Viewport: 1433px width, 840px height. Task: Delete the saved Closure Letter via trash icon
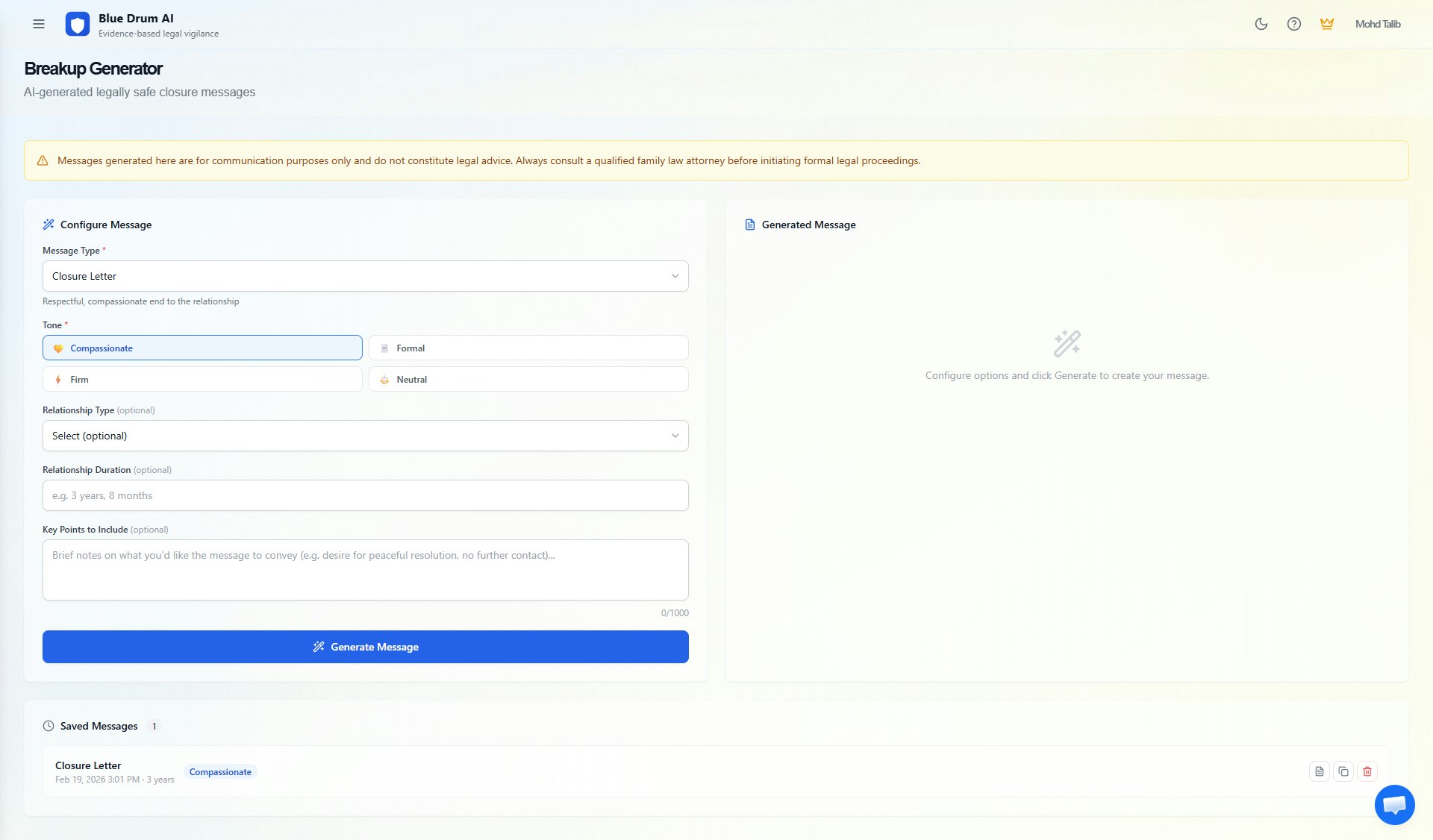click(x=1367, y=771)
